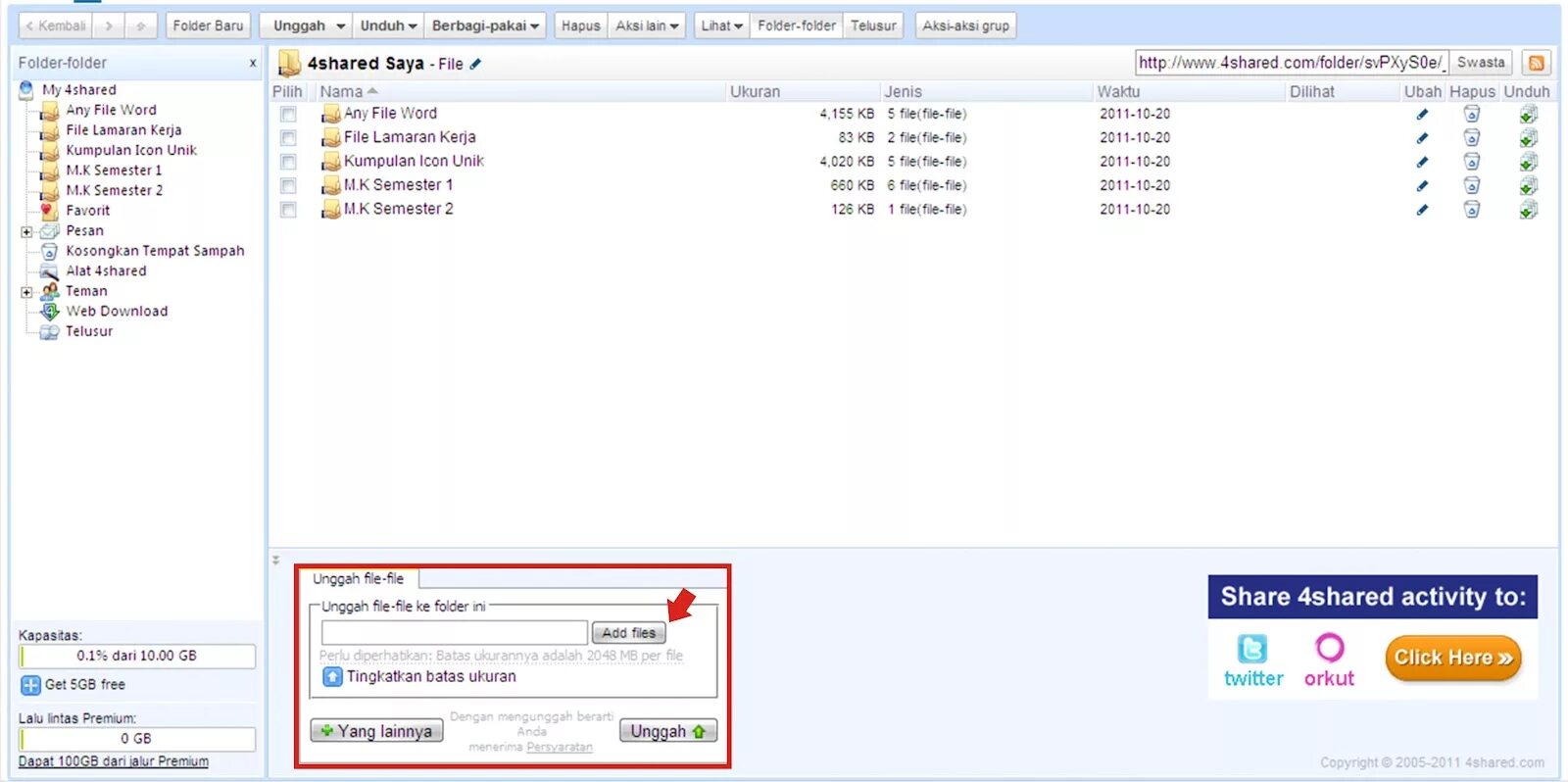Toggle the Folder-folder view button
Viewport: 1568px width, 782px height.
(x=796, y=25)
